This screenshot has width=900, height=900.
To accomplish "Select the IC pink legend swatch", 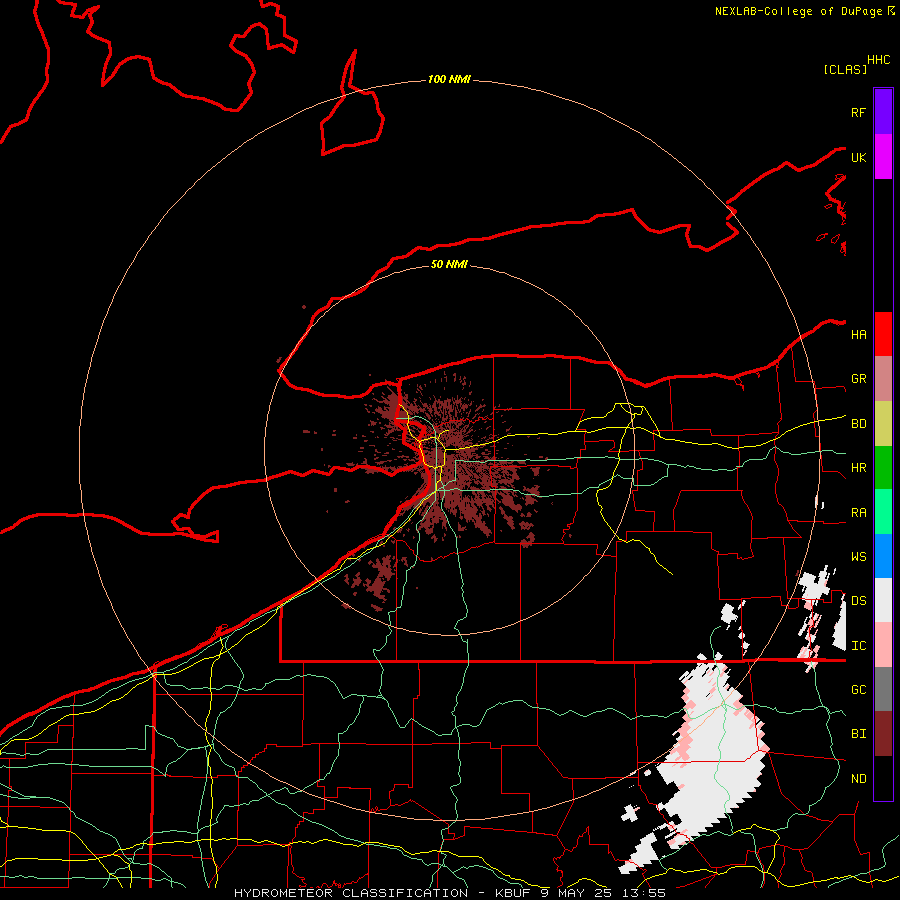I will 883,645.
